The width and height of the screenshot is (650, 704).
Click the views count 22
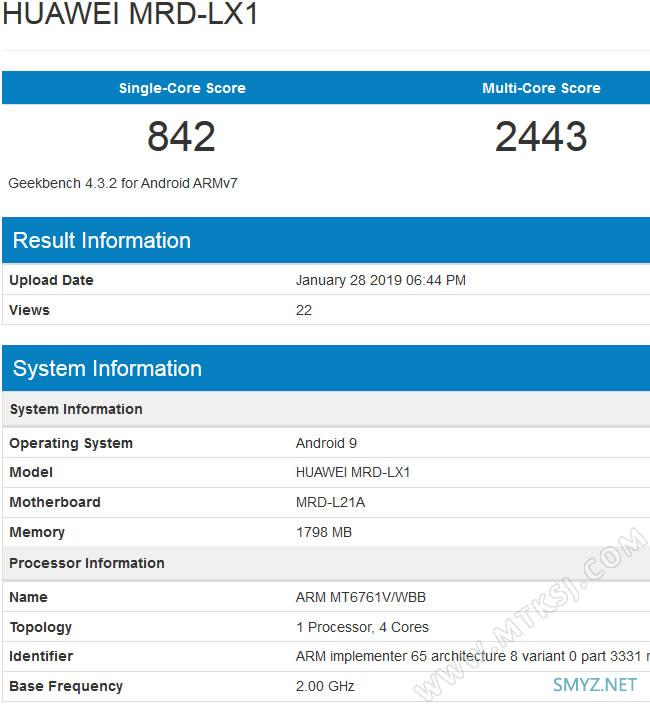pyautogui.click(x=304, y=310)
